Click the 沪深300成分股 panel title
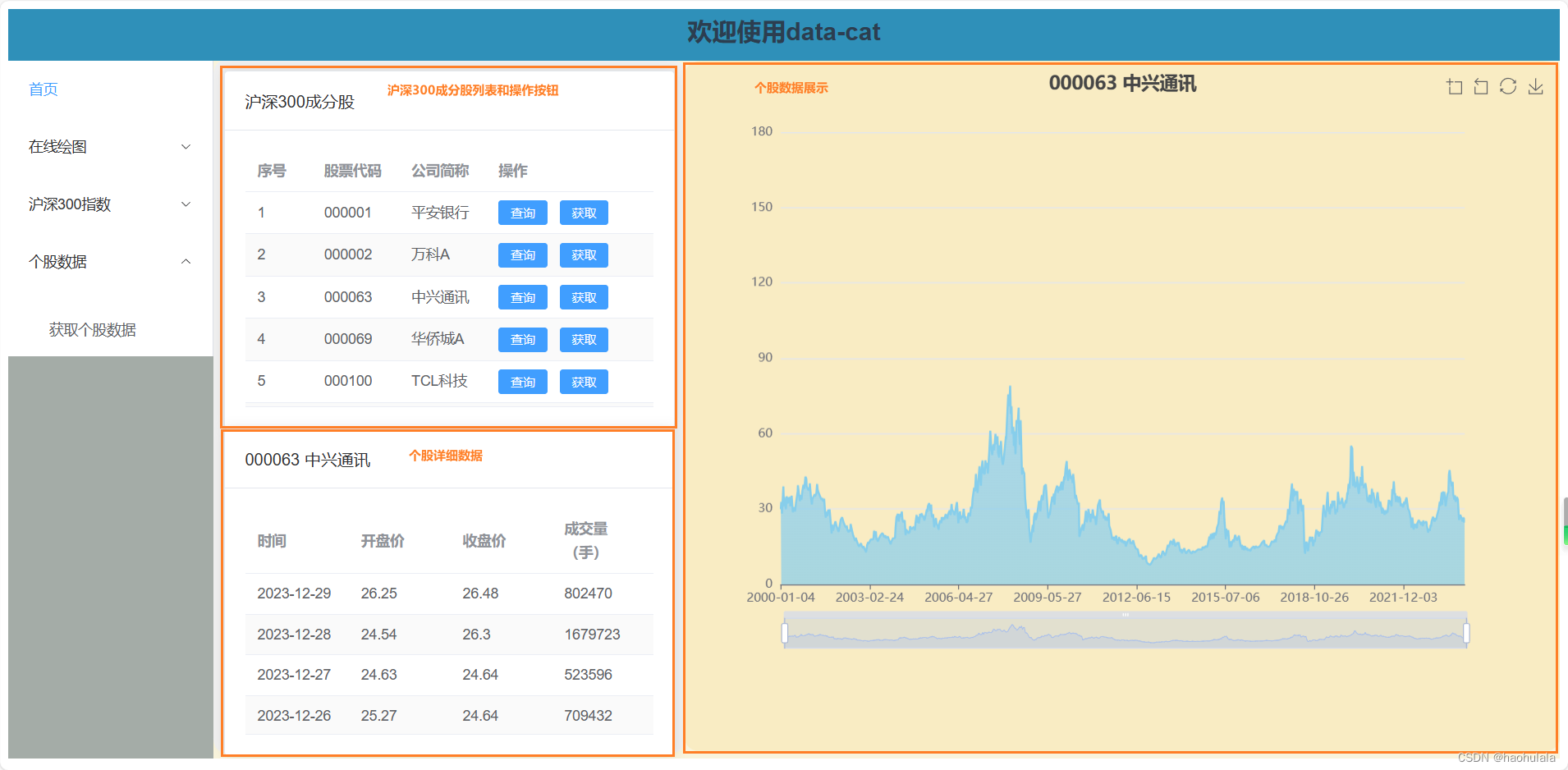 pyautogui.click(x=298, y=101)
